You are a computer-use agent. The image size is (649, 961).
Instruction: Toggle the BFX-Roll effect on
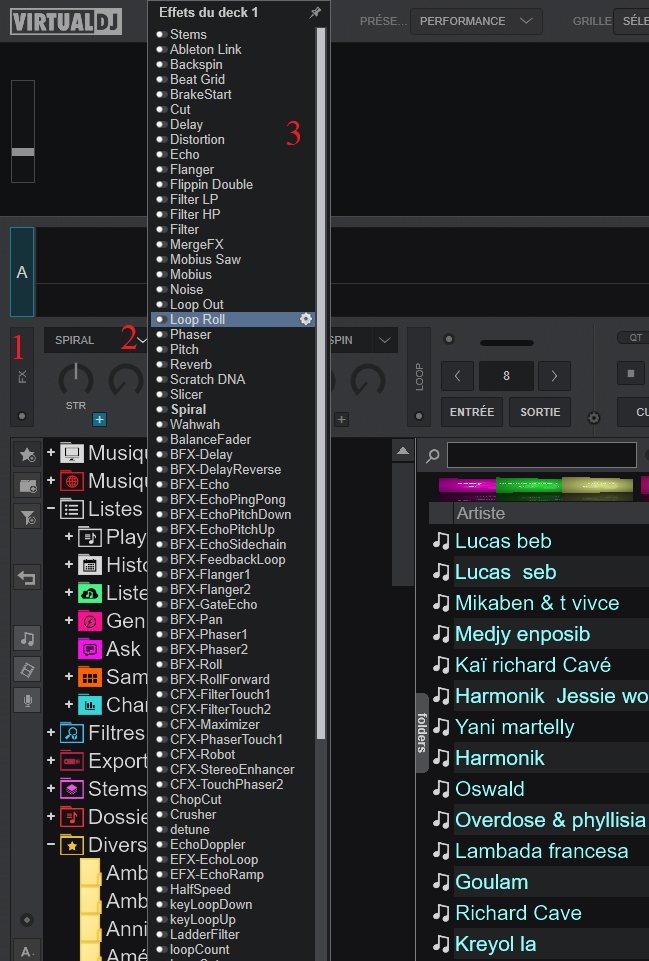tap(161, 664)
